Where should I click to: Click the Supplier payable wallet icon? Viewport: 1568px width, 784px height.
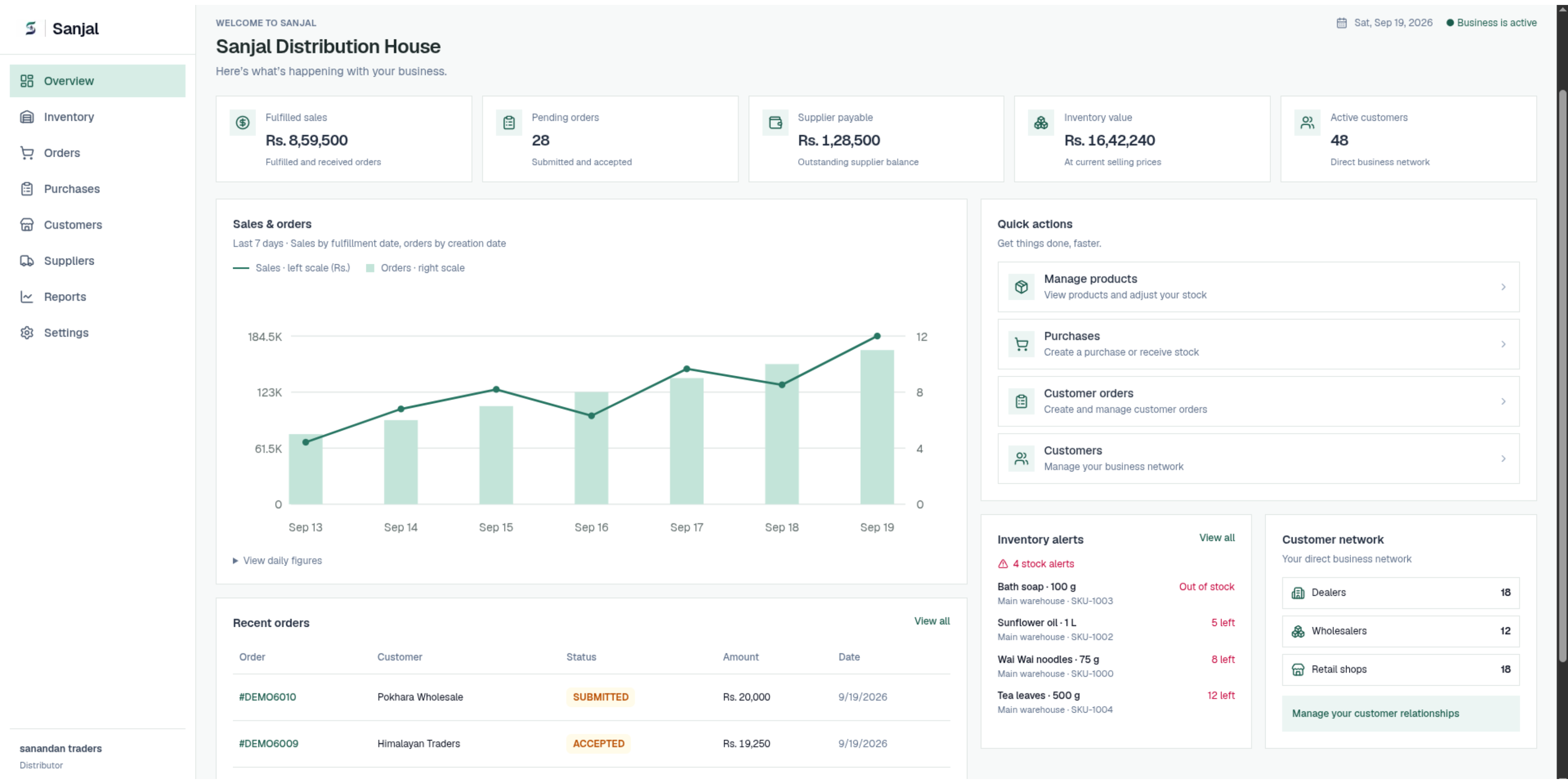[x=775, y=123]
